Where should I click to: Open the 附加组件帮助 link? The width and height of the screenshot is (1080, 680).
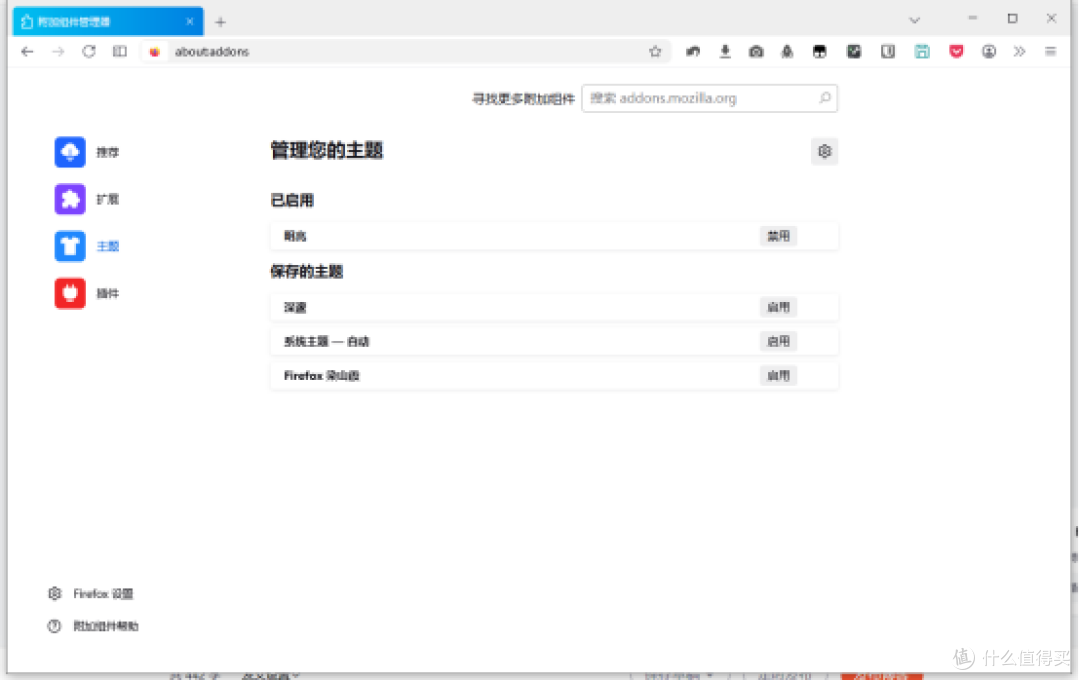click(106, 626)
